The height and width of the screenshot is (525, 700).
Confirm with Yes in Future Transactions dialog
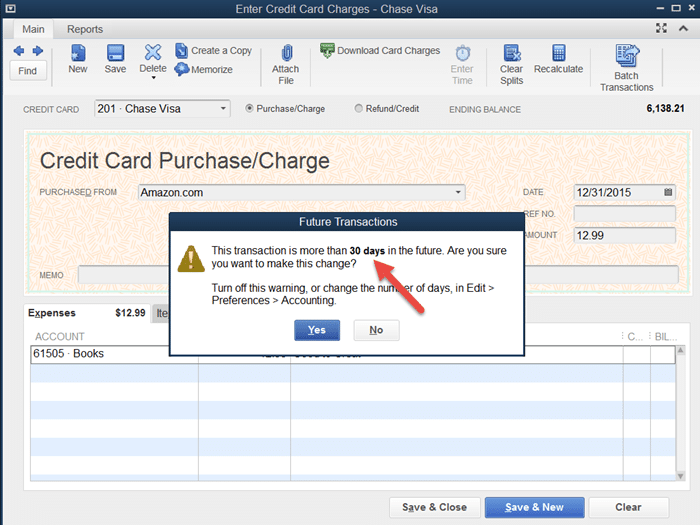pyautogui.click(x=317, y=330)
